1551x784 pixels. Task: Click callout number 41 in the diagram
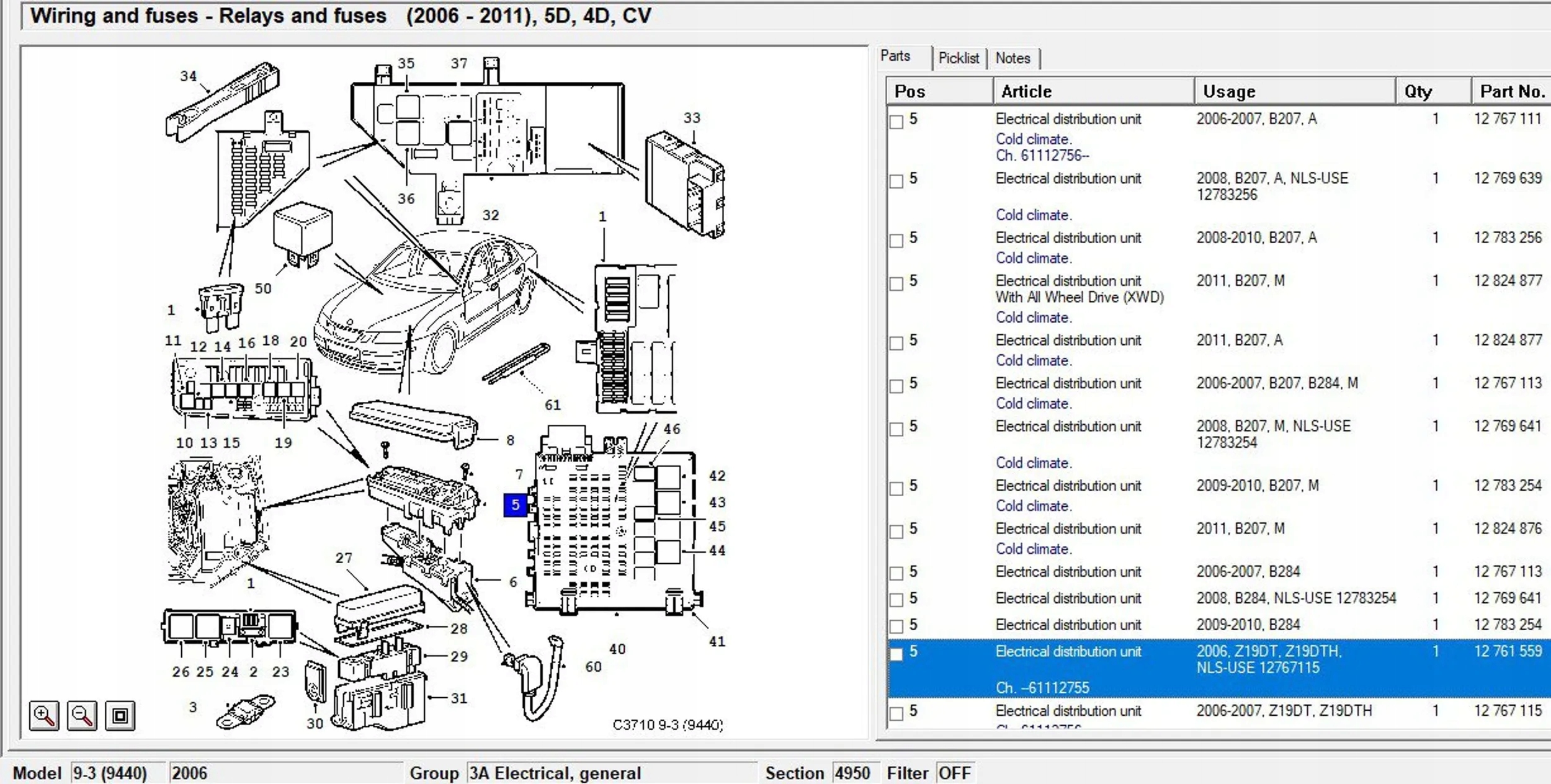coord(717,641)
